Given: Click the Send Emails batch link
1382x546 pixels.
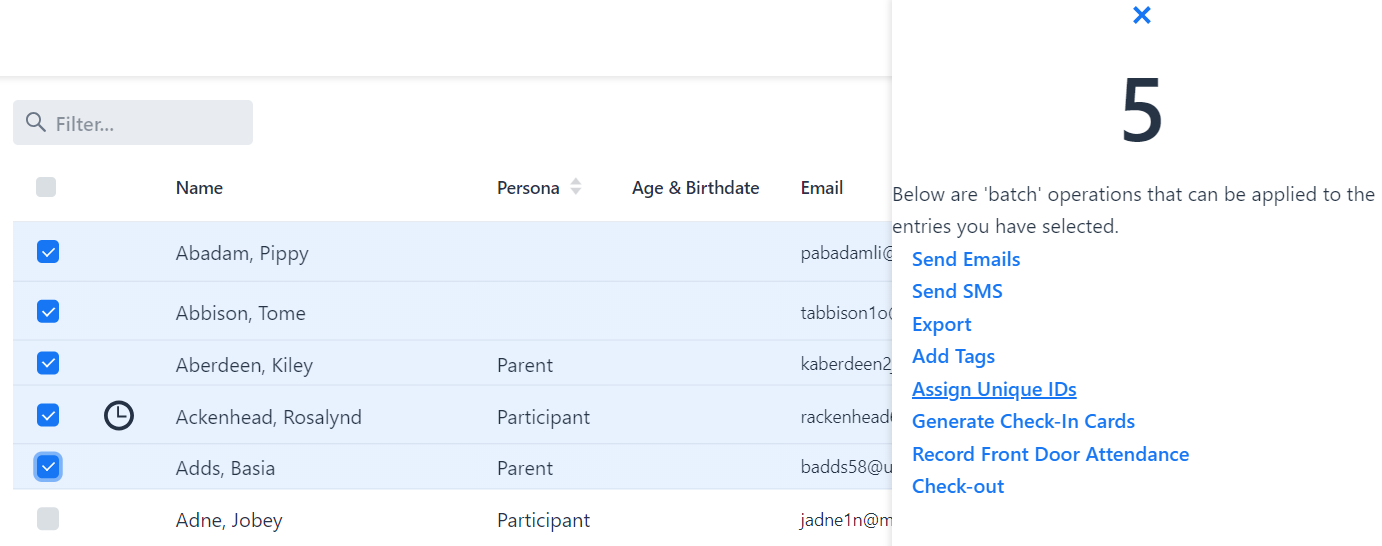Looking at the screenshot, I should coord(965,259).
